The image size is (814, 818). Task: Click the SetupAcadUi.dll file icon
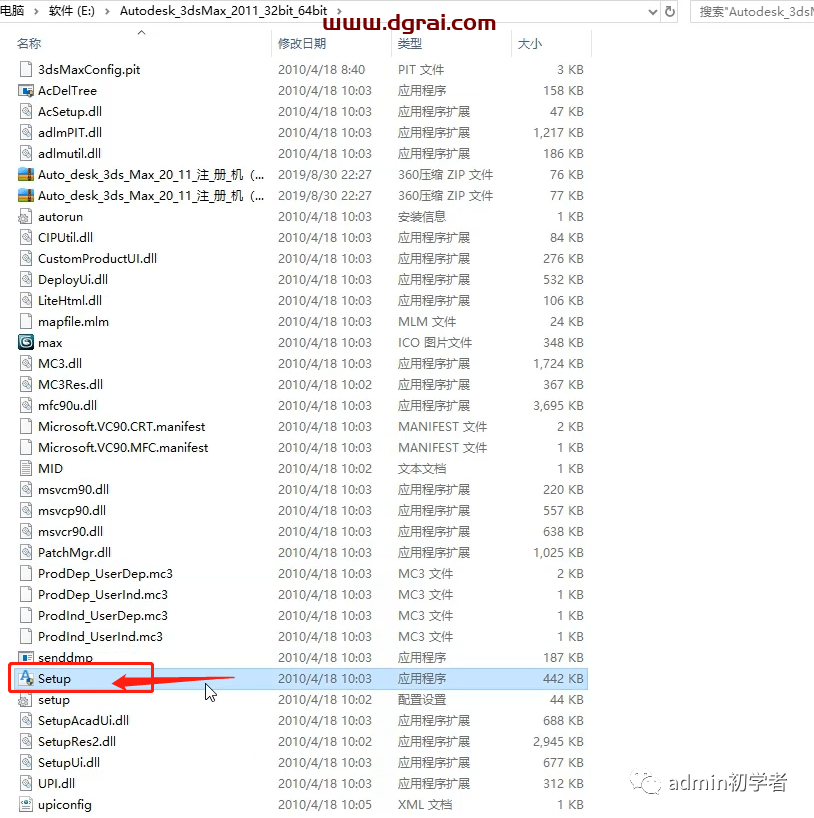pyautogui.click(x=26, y=720)
